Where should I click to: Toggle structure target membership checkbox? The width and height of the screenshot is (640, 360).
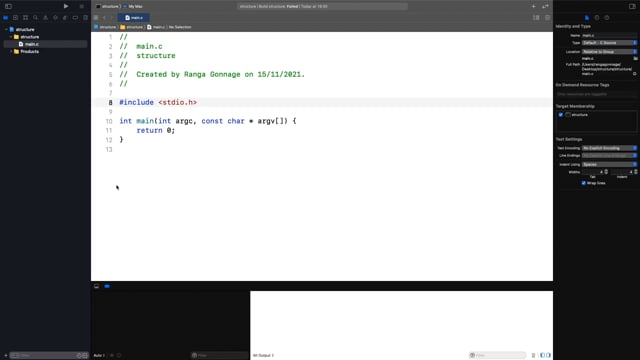click(x=560, y=115)
